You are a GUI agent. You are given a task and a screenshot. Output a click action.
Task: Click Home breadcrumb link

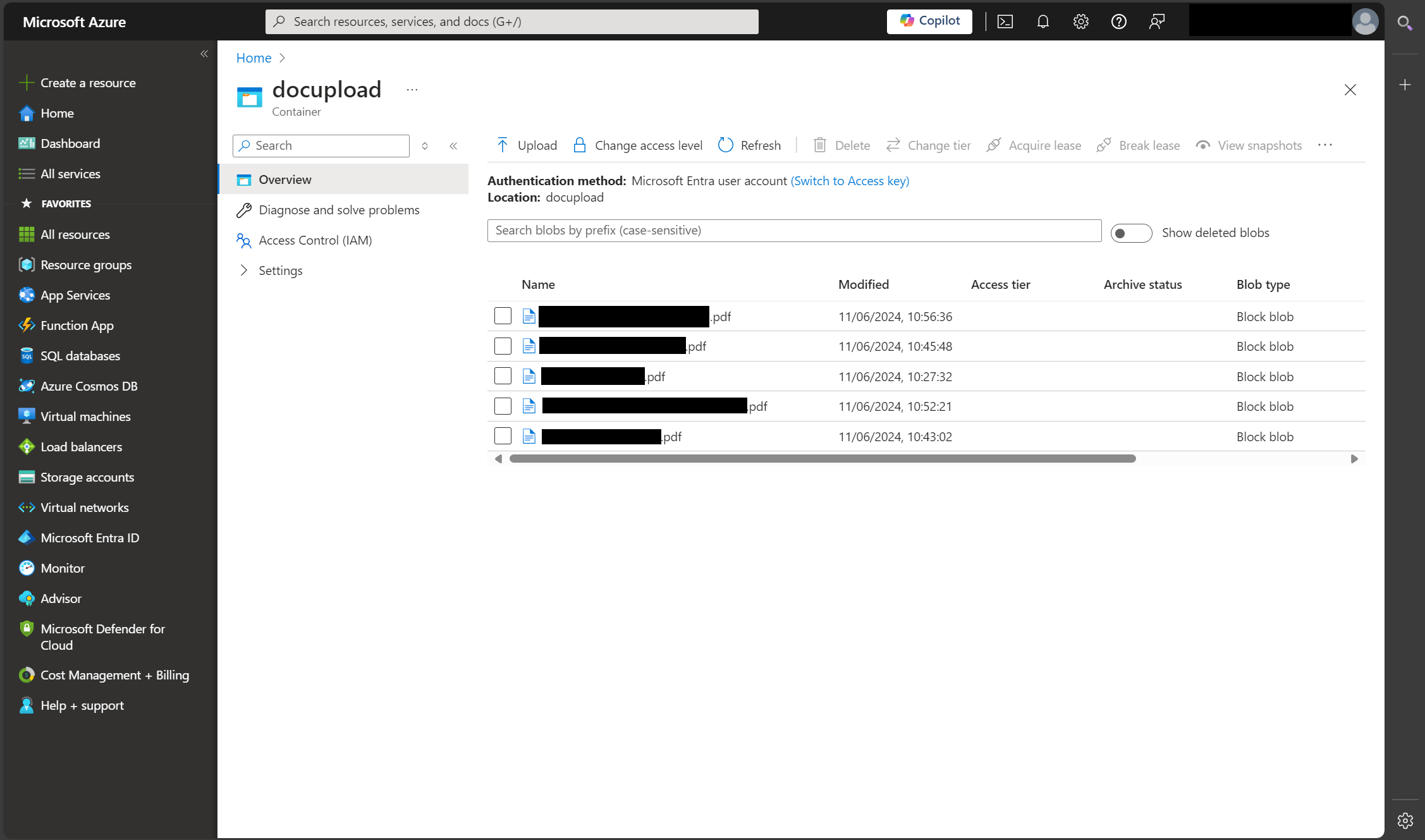(x=254, y=58)
